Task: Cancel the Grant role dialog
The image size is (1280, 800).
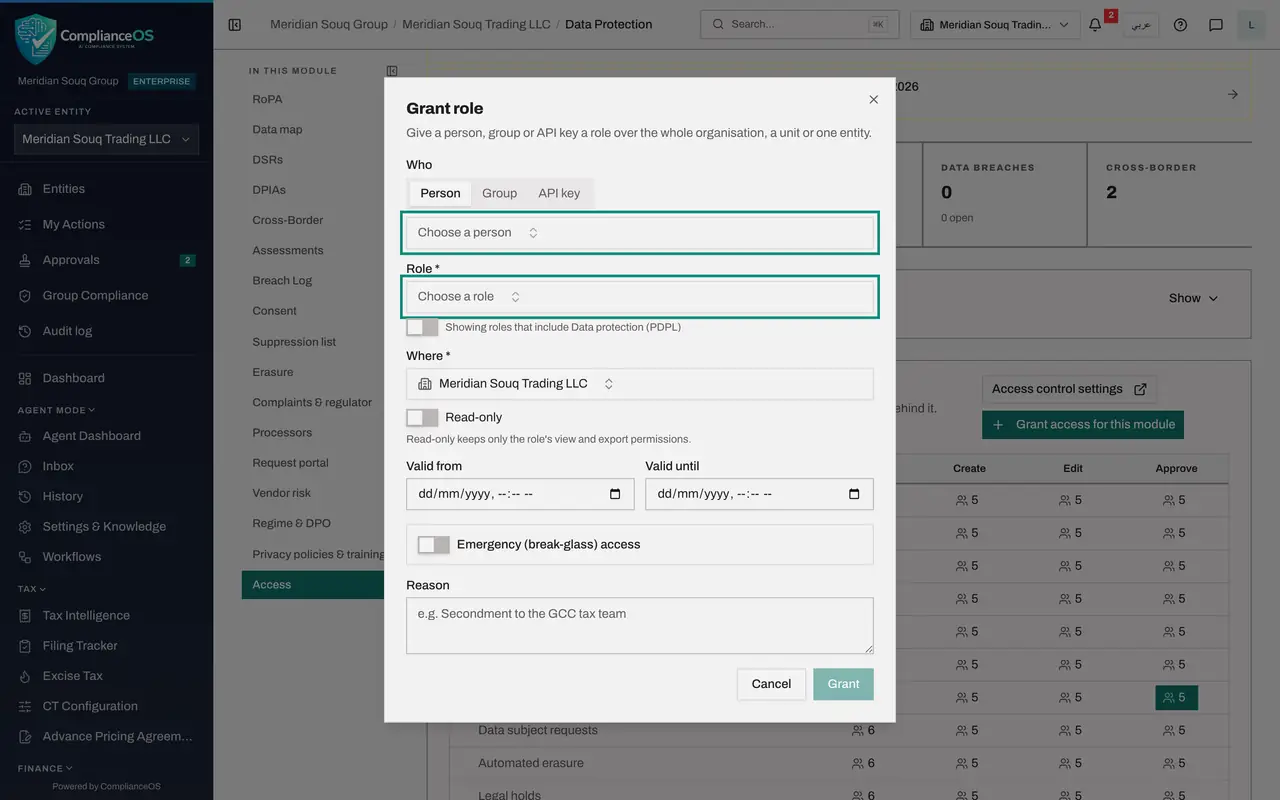Action: click(771, 684)
